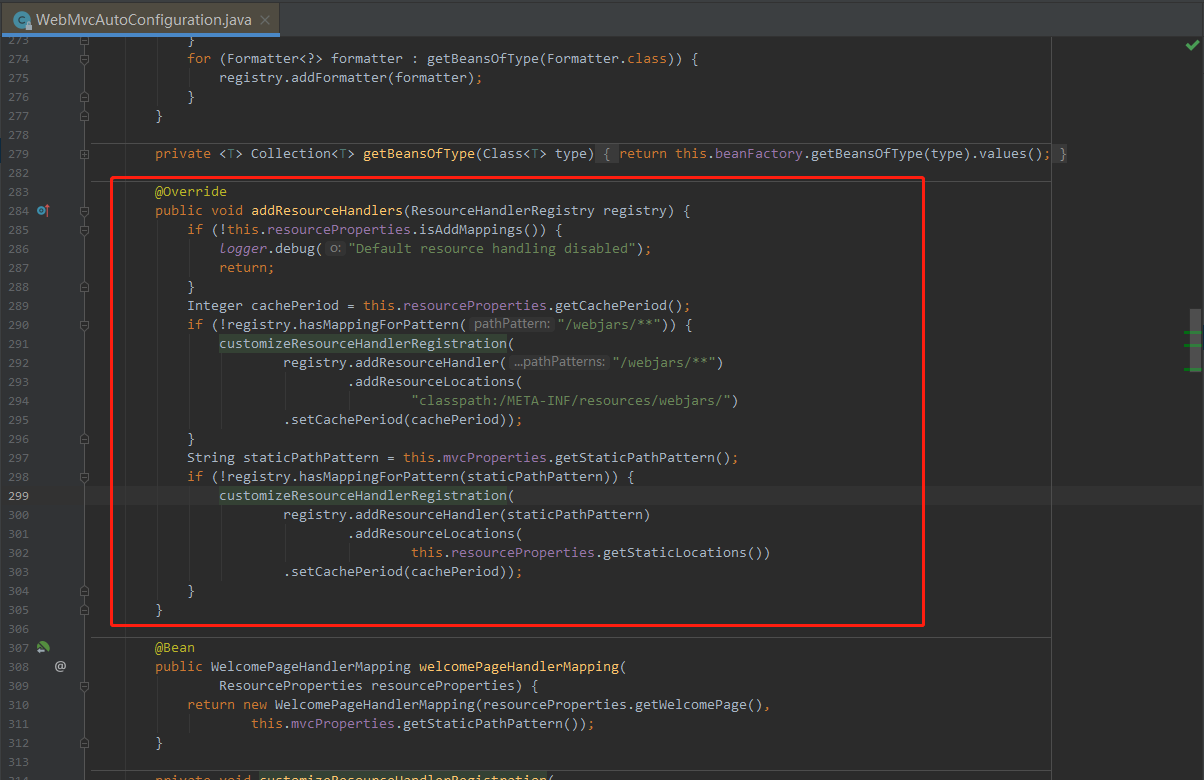Click the green inspections checkmark indicator top right
The height and width of the screenshot is (780, 1204).
coord(1191,45)
